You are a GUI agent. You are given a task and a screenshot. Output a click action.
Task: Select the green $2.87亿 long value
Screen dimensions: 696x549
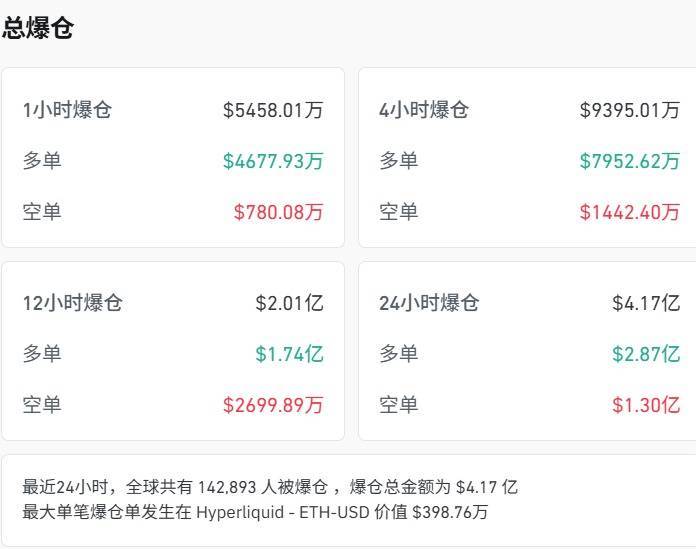point(645,354)
